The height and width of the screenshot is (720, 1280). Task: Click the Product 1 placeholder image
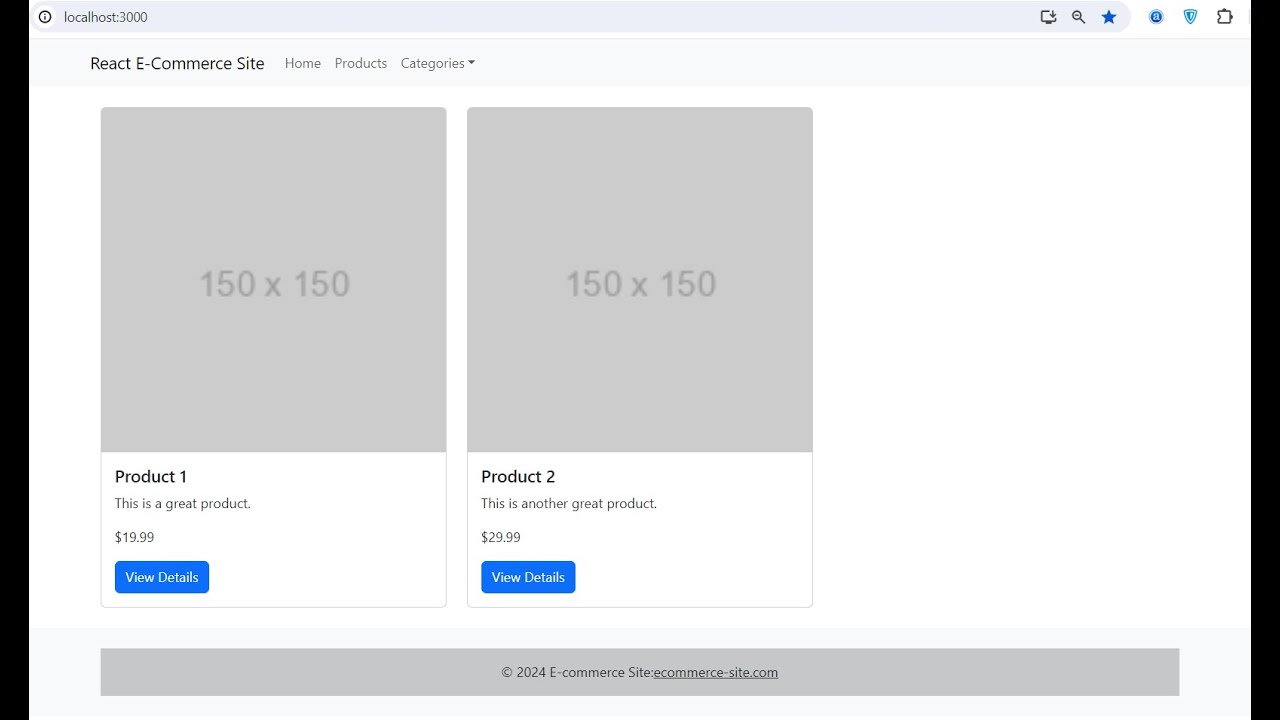tap(274, 280)
